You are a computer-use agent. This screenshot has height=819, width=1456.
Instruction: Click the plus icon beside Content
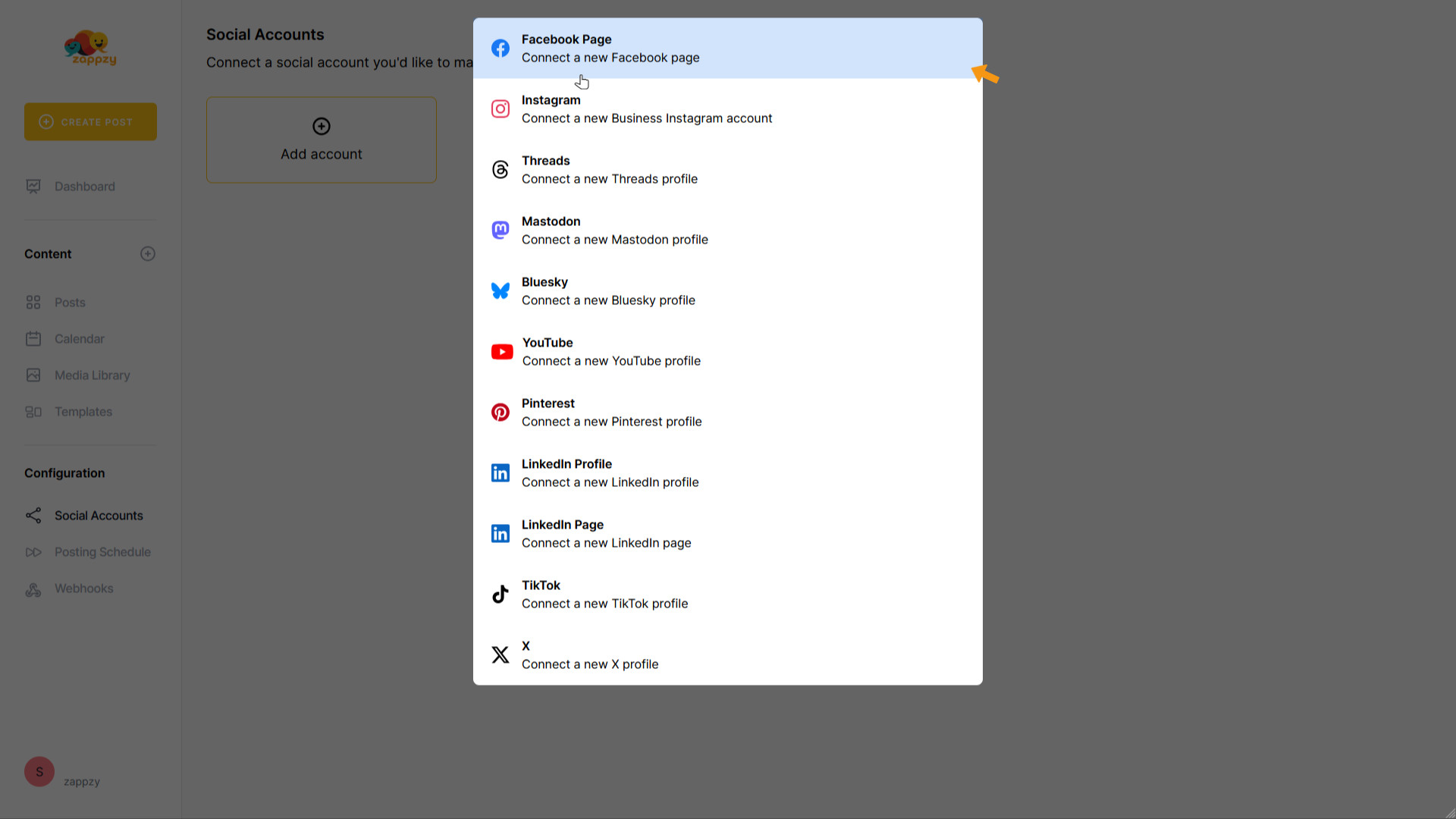pyautogui.click(x=148, y=254)
